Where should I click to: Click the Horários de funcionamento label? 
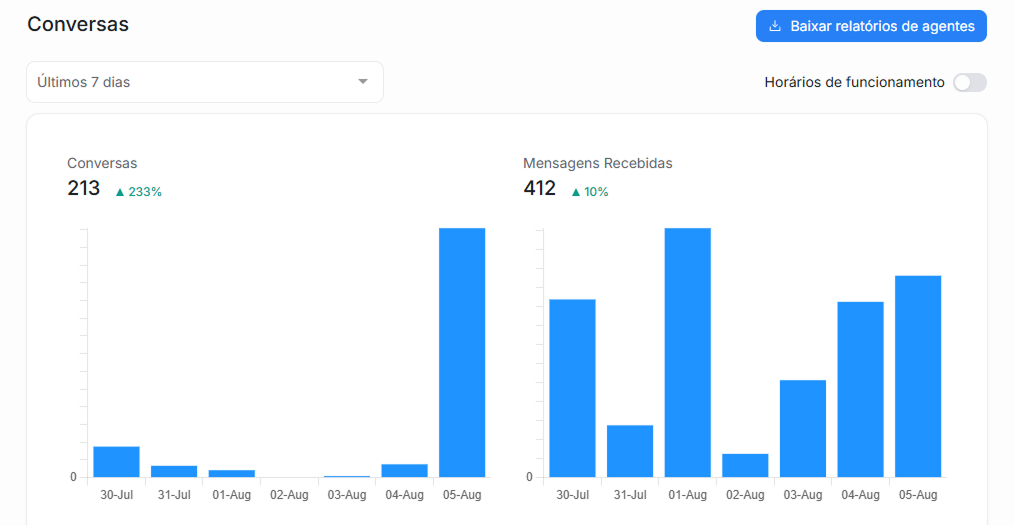[x=854, y=82]
